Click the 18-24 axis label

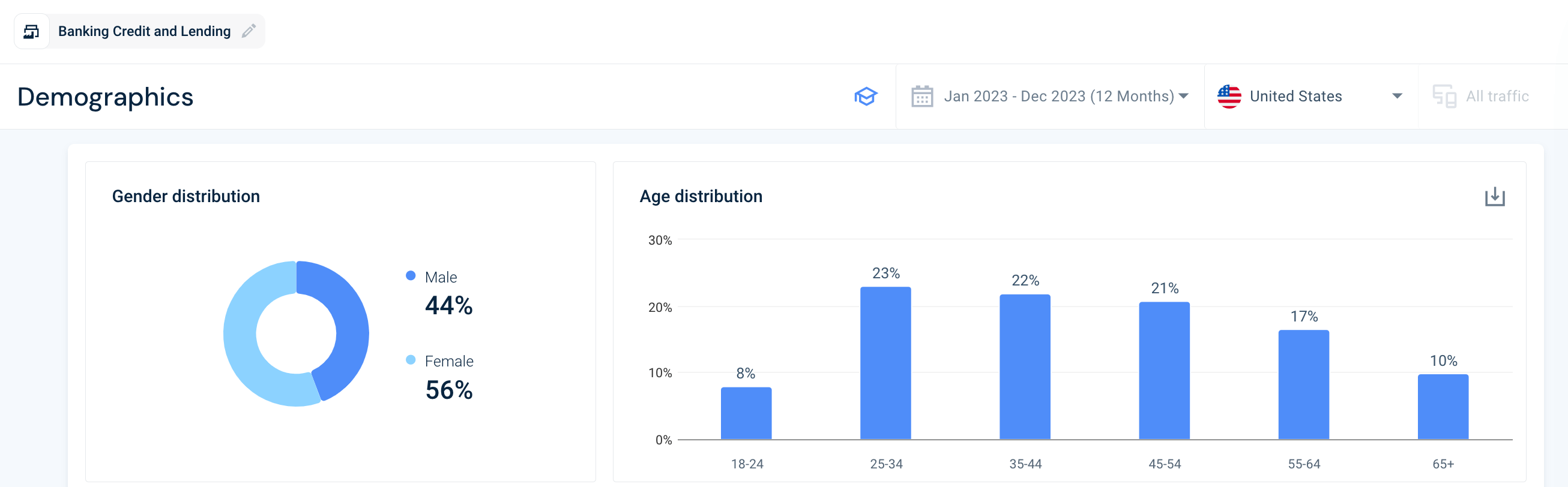pyautogui.click(x=747, y=464)
